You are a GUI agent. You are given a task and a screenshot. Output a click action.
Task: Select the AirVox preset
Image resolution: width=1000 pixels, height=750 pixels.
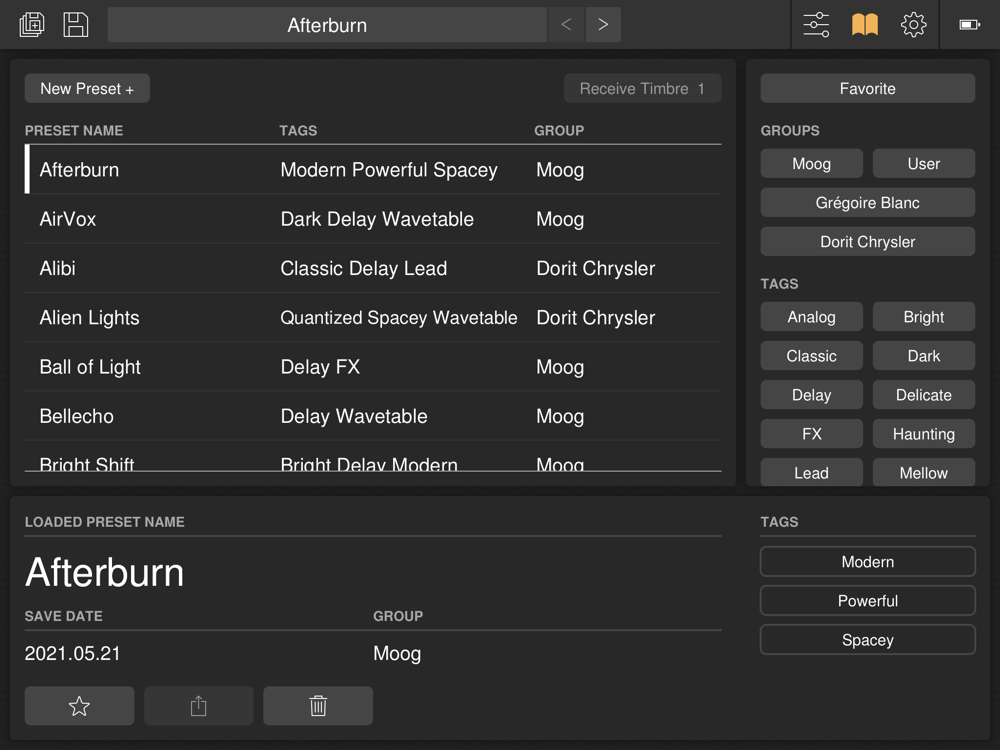pyautogui.click(x=373, y=219)
